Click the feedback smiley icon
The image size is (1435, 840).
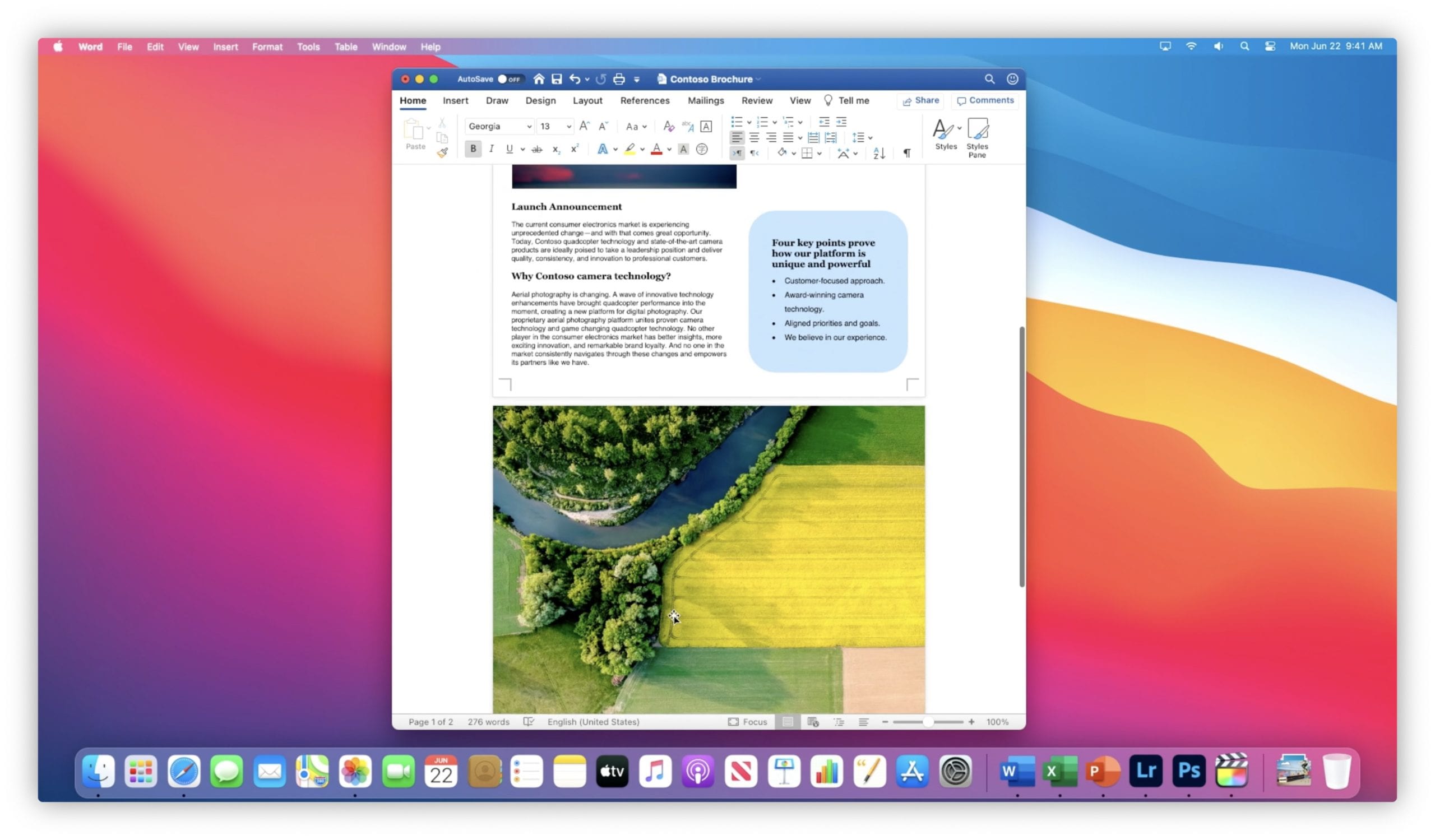click(1012, 79)
